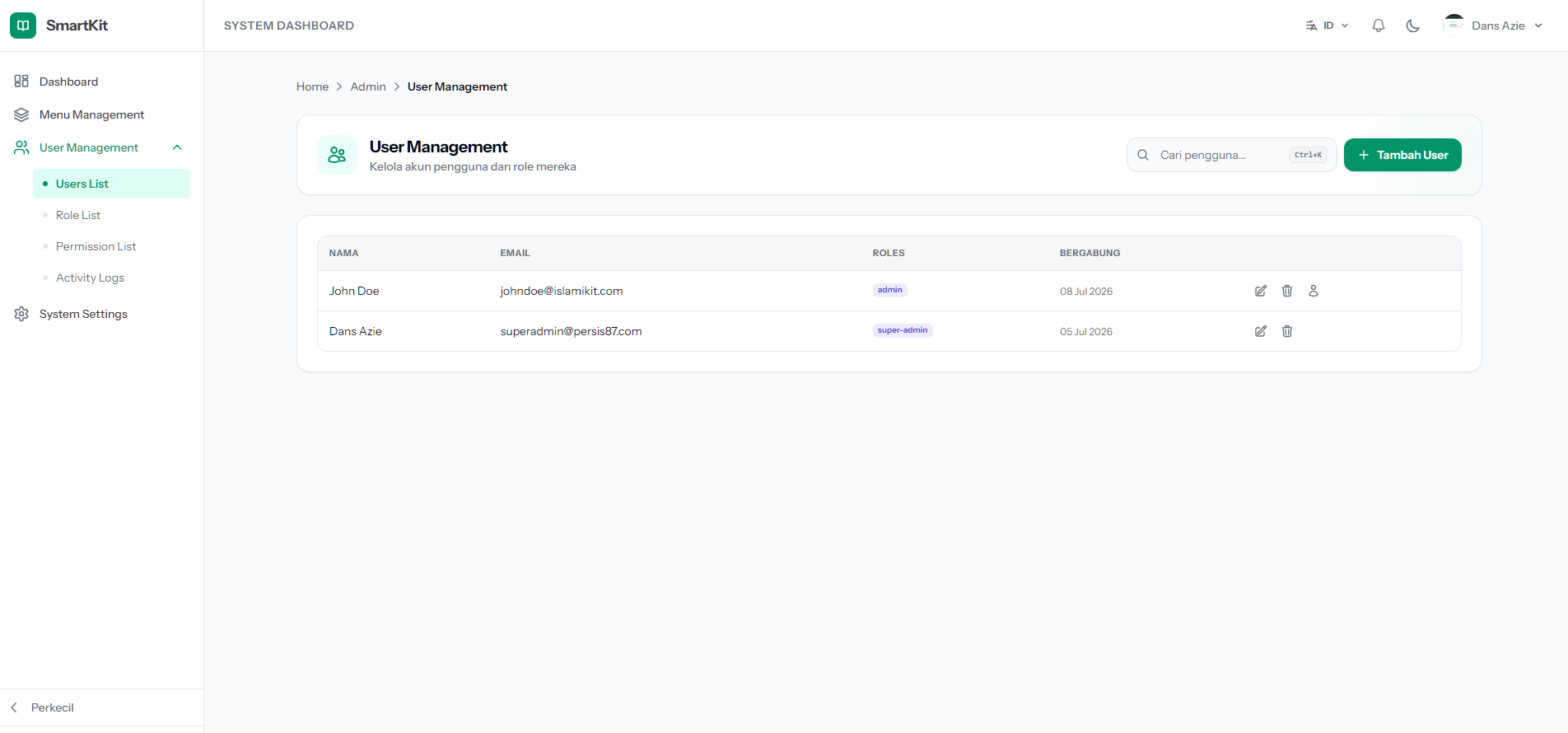Screen dimensions: 1568x733
Task: Click the super-admin role badge
Action: pyautogui.click(x=903, y=330)
